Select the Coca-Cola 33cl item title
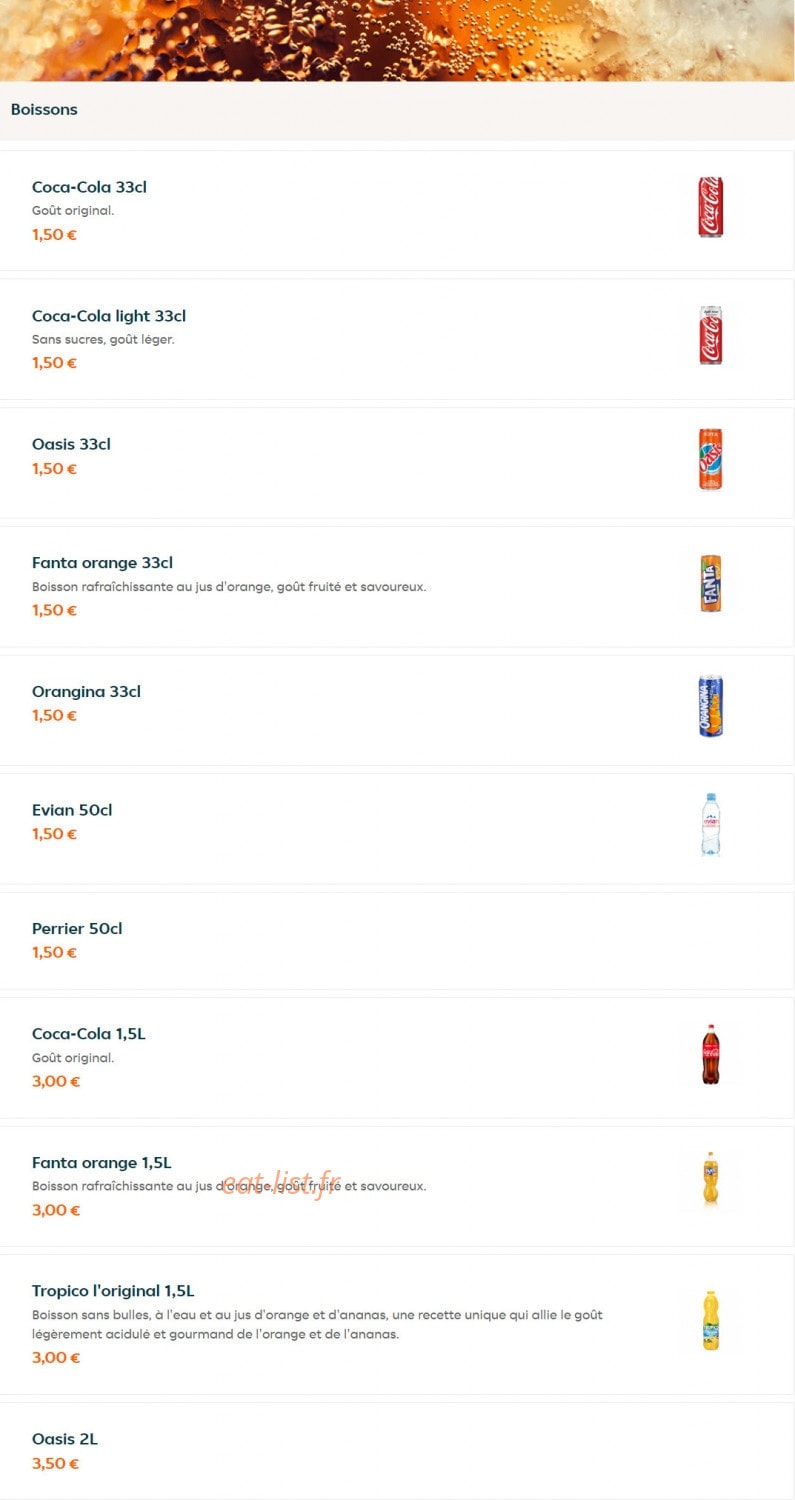The height and width of the screenshot is (1500, 795). click(90, 187)
